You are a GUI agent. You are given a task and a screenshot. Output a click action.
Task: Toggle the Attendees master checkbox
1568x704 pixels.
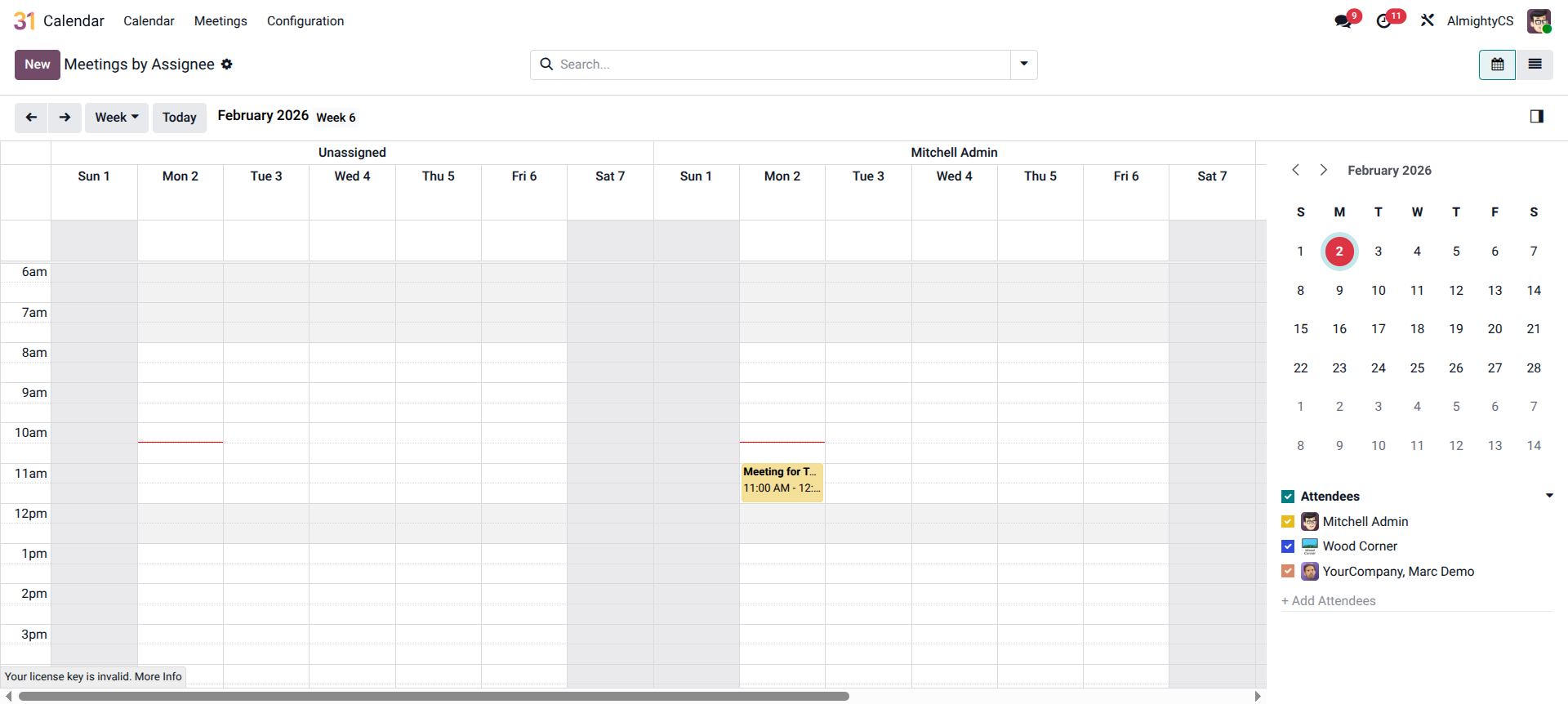(1288, 497)
